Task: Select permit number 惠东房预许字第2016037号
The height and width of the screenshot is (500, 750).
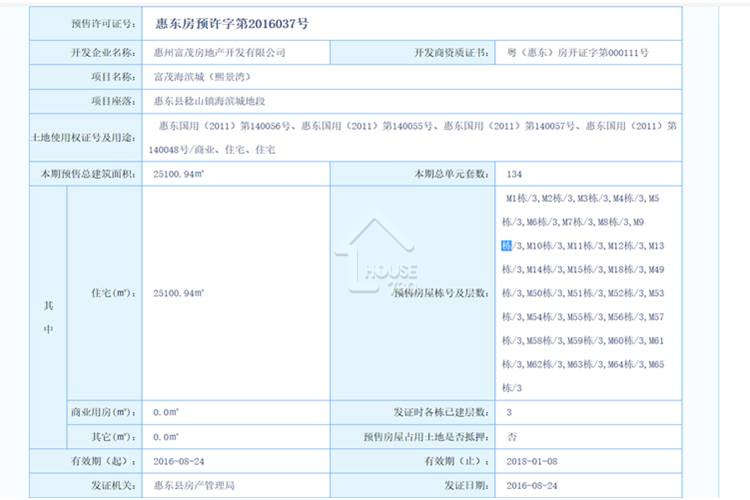Action: pos(232,23)
